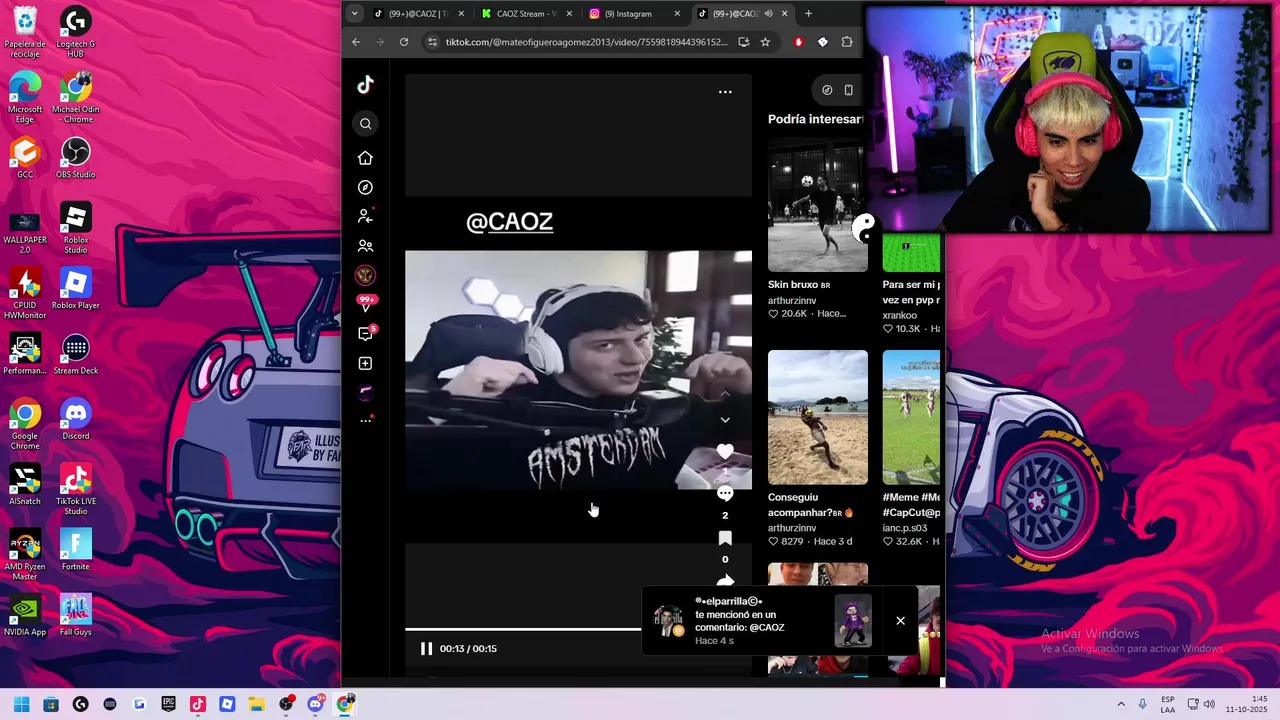Click the Upload plus icon in sidebar

[x=365, y=363]
